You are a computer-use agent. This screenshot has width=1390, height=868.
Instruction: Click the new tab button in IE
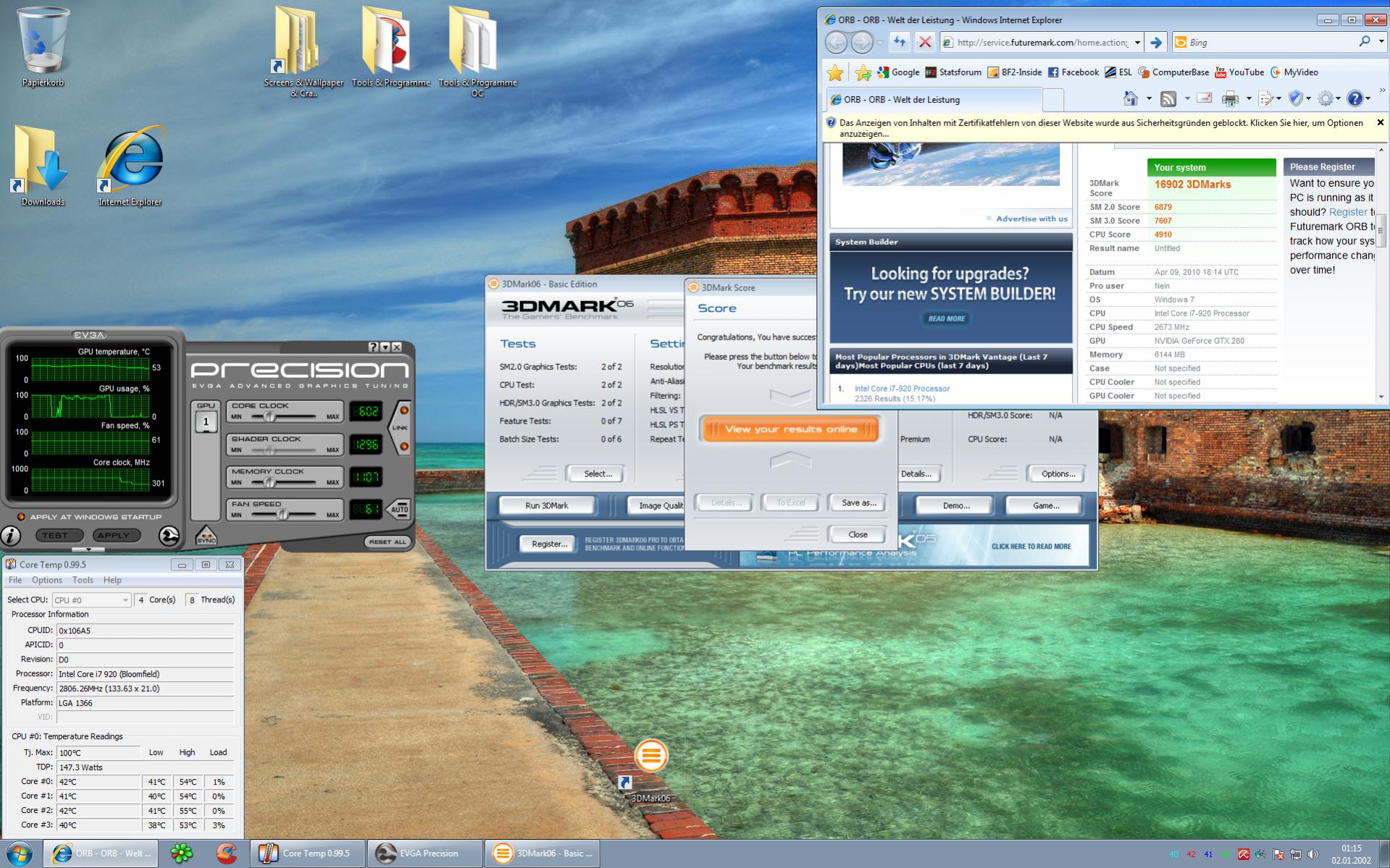(1053, 99)
